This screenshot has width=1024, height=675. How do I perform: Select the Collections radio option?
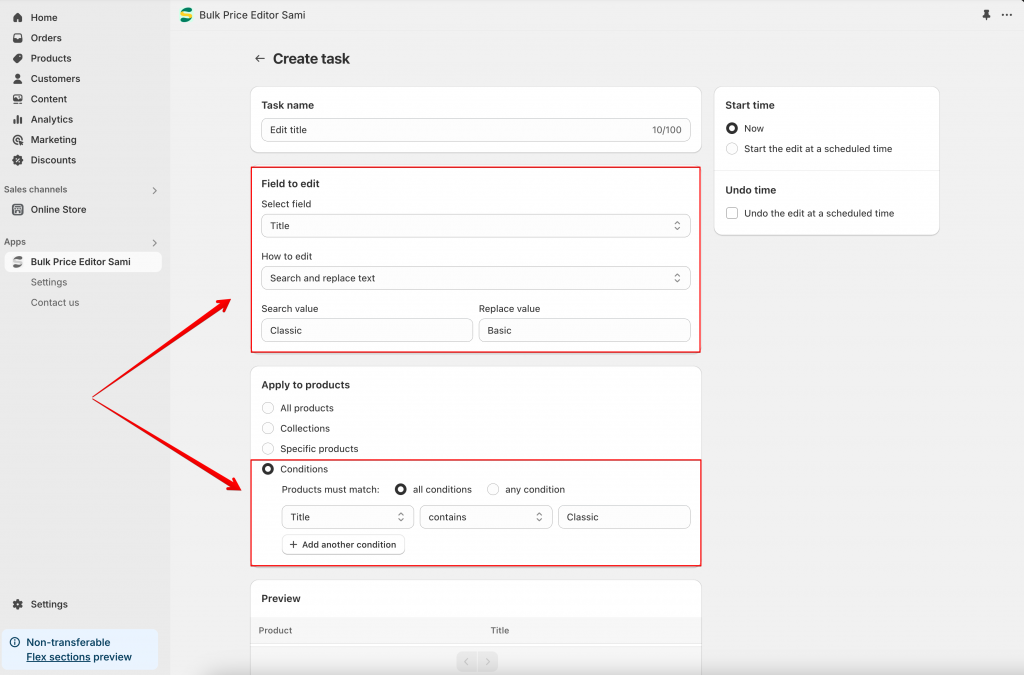pyautogui.click(x=268, y=428)
